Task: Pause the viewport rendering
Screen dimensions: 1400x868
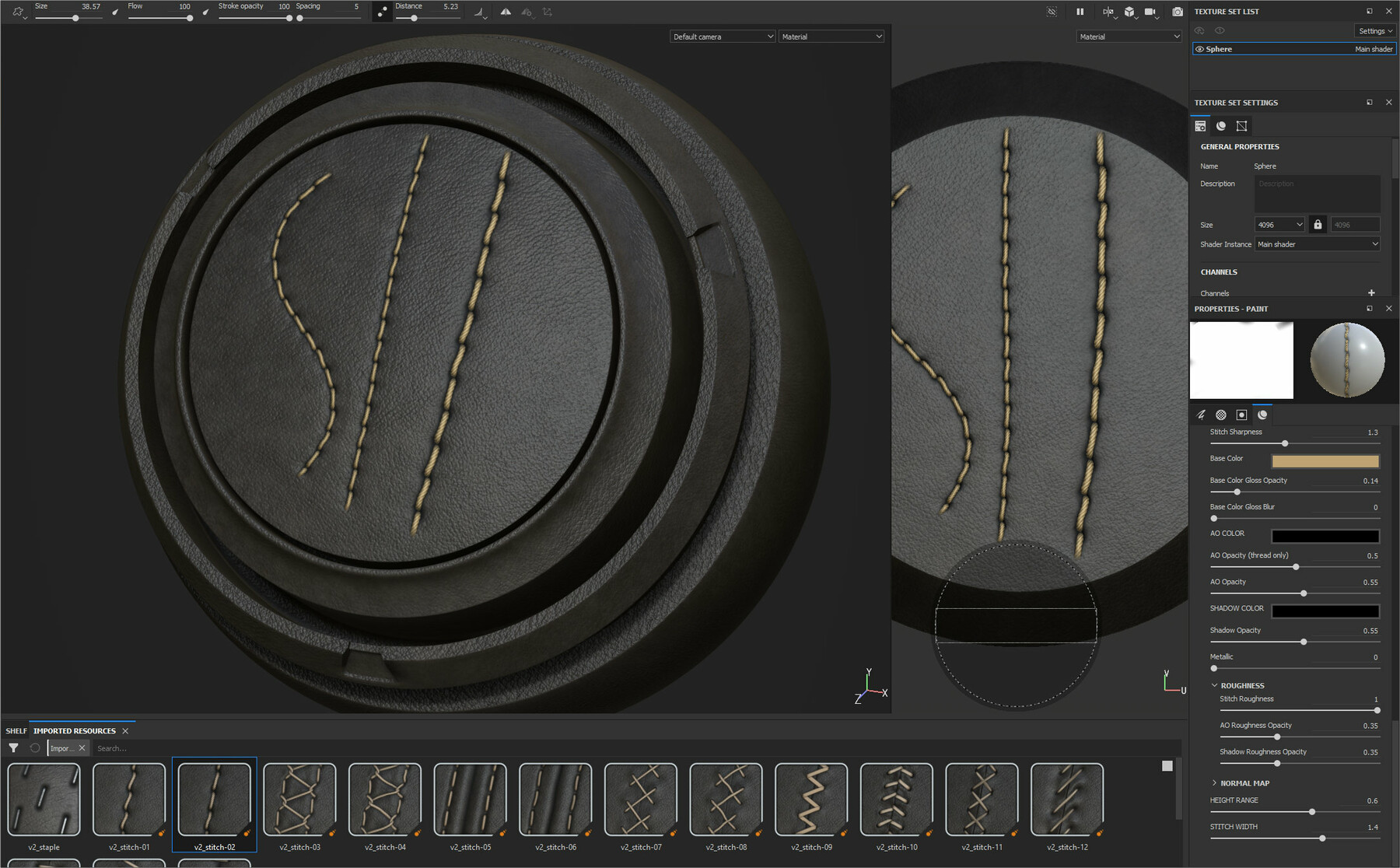Action: point(1080,12)
